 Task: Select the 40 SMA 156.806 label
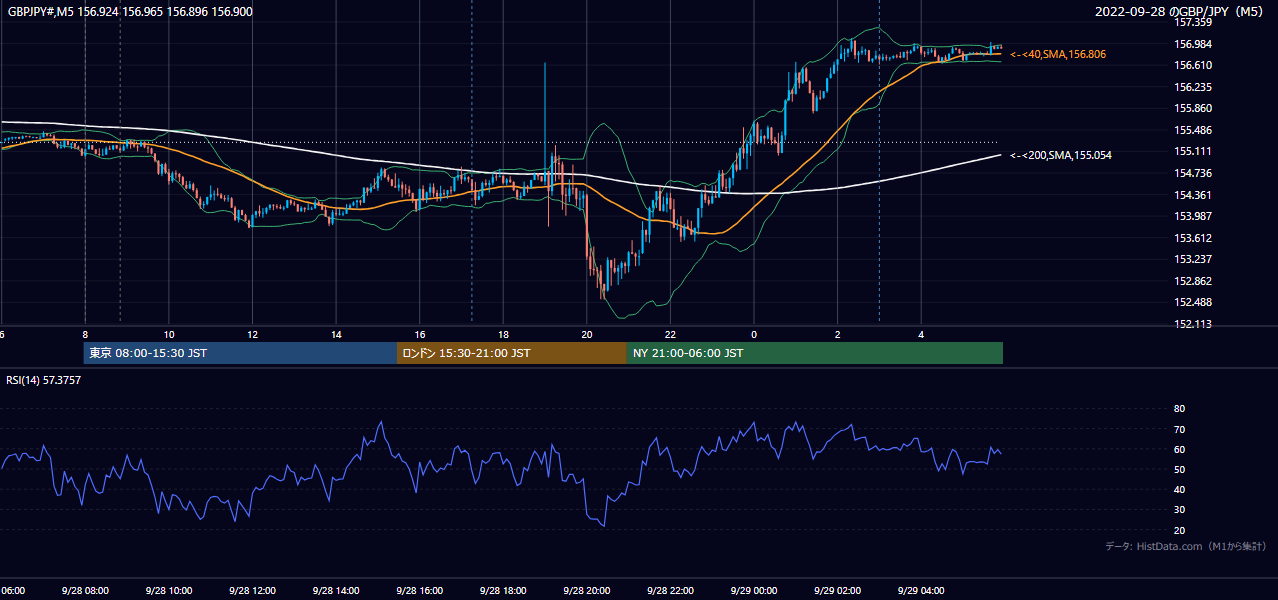[x=1058, y=54]
